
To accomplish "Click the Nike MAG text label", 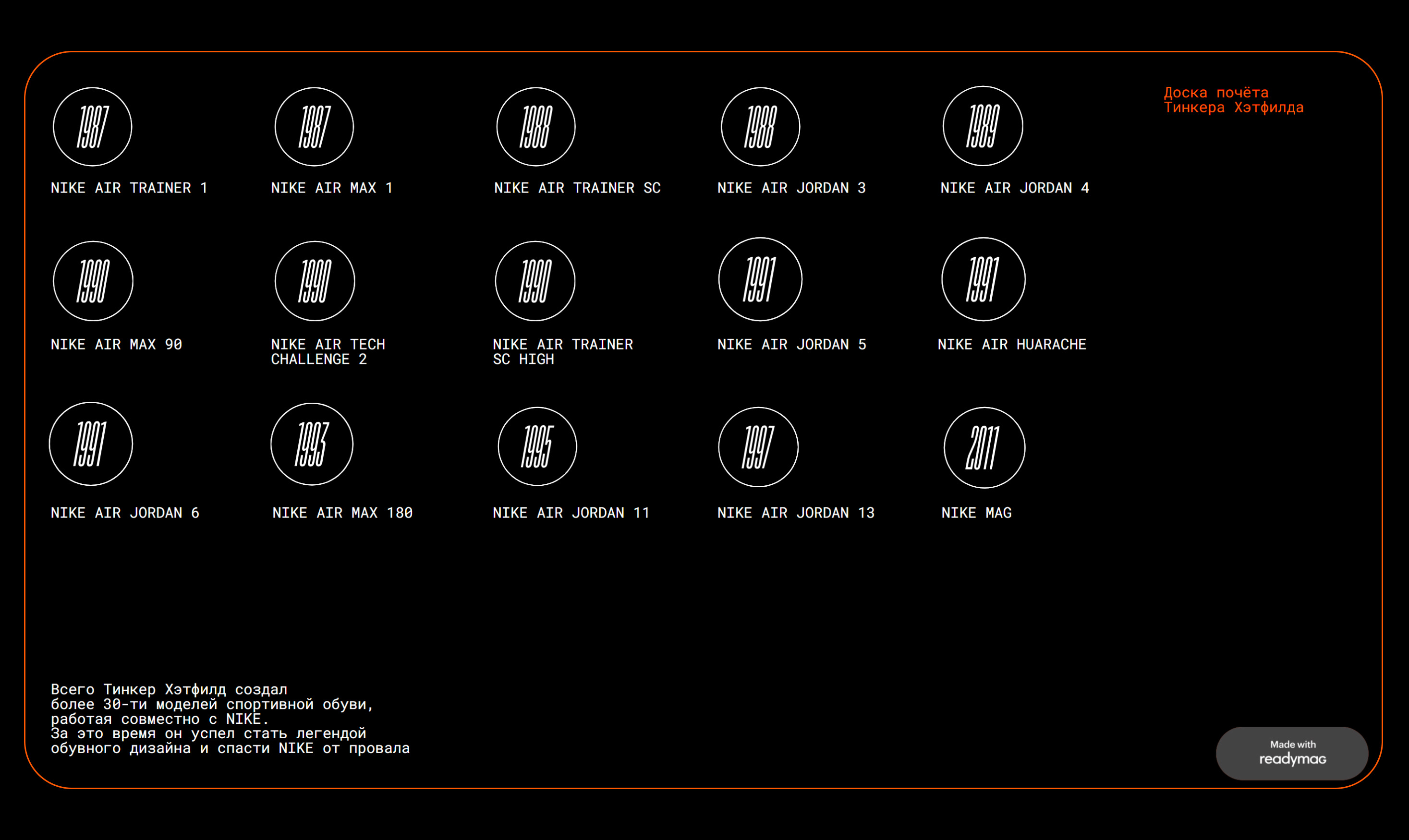I will click(x=976, y=513).
